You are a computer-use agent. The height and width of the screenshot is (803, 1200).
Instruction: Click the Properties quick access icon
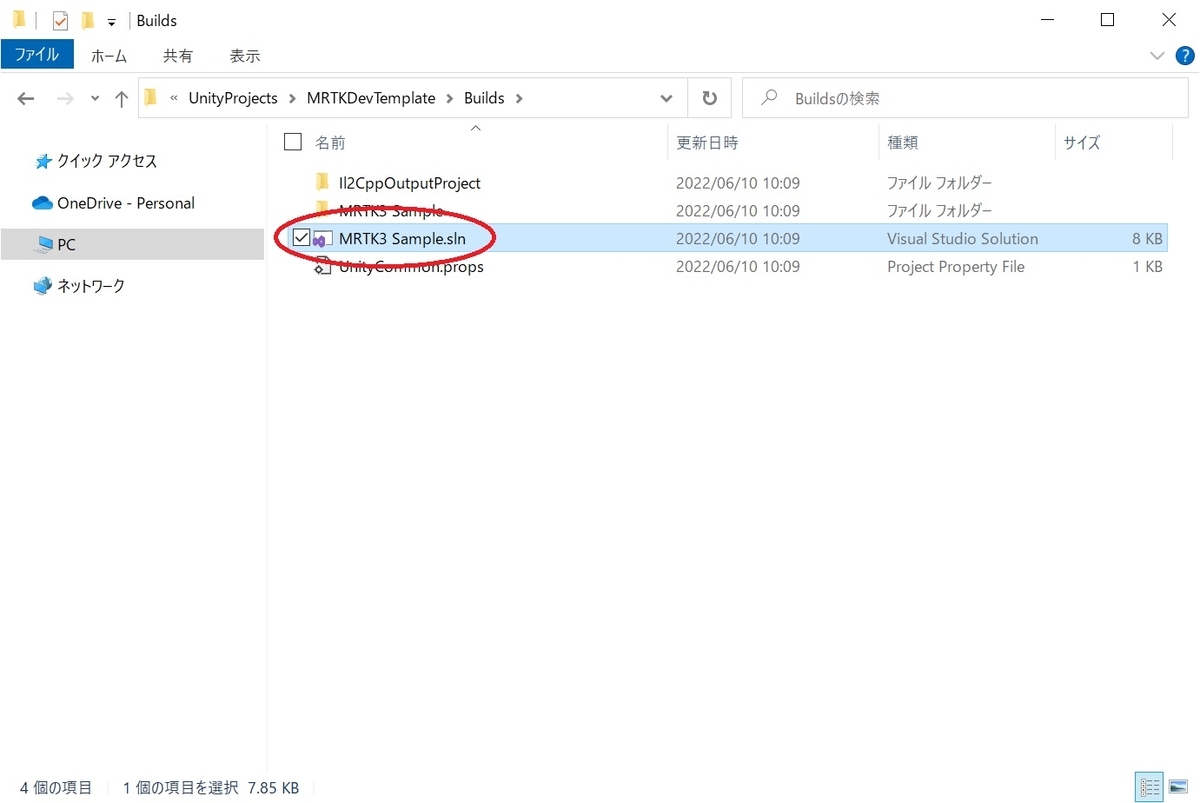point(61,20)
